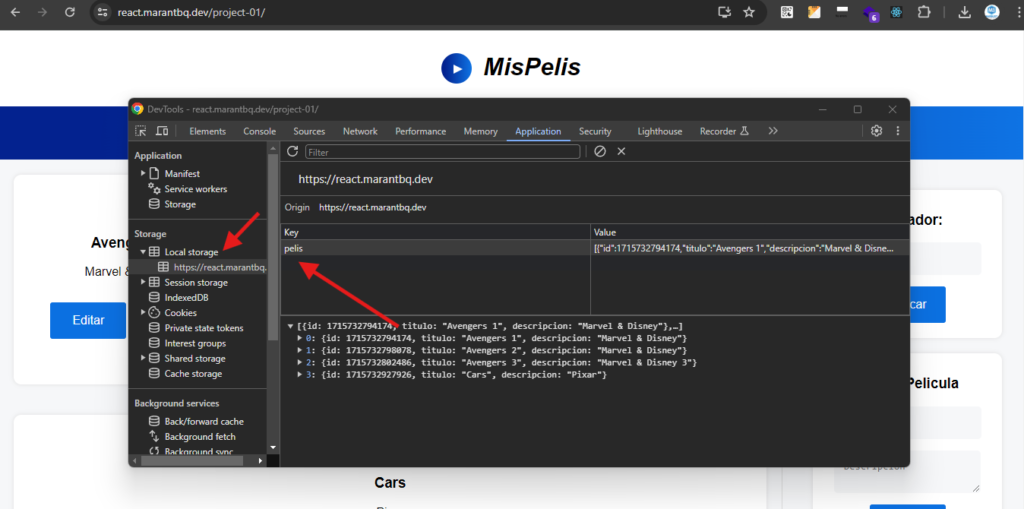
Task: Expand array item 1 Avengers 2
Action: [300, 350]
